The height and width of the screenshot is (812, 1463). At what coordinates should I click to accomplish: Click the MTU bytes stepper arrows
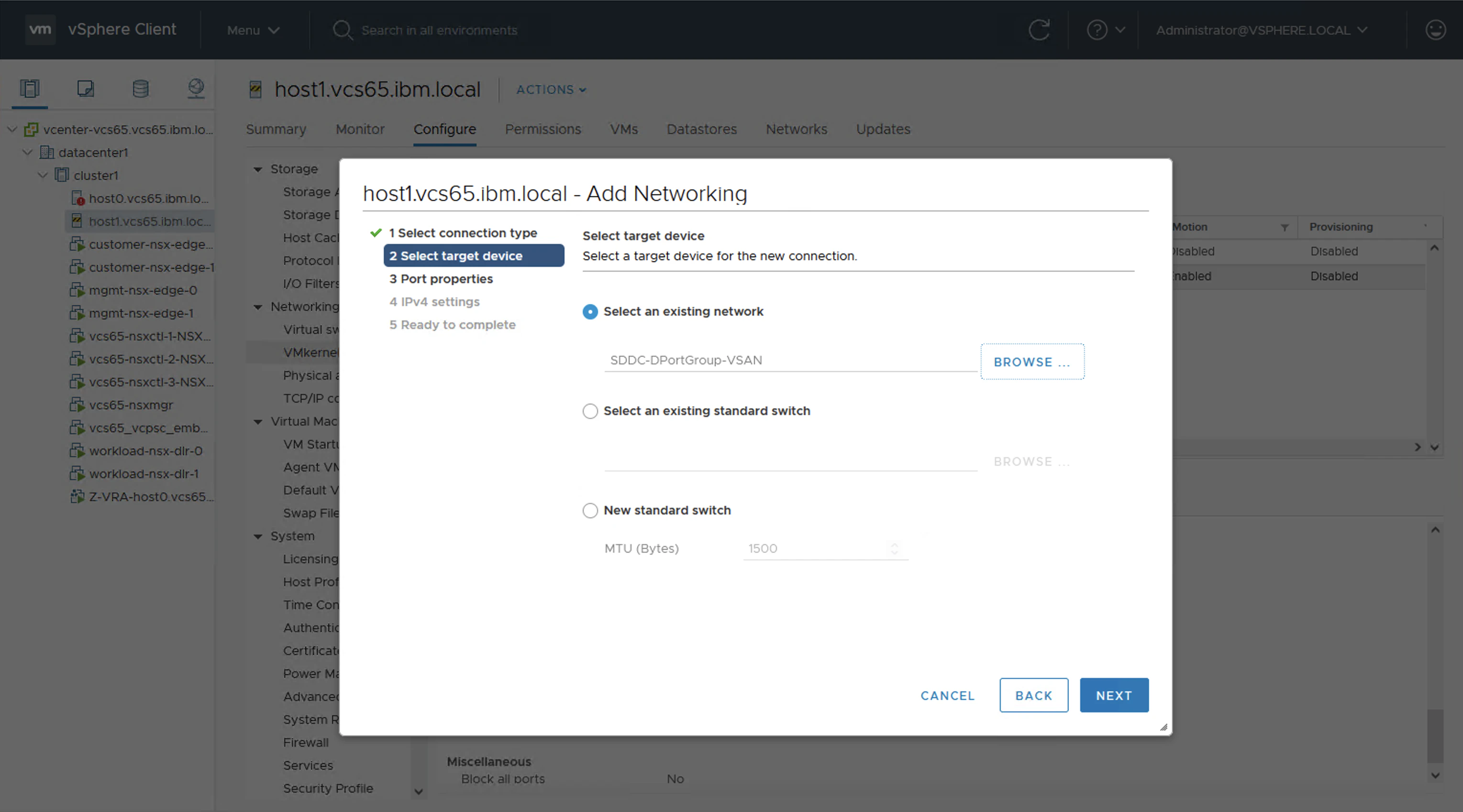click(x=895, y=549)
